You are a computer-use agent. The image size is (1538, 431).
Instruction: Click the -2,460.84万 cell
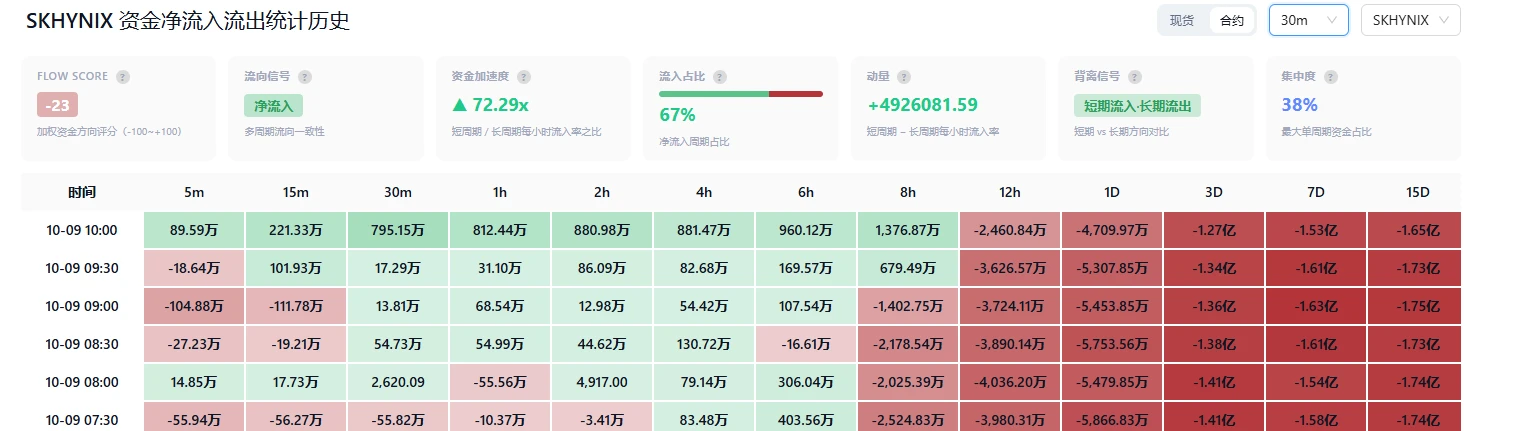point(1010,230)
